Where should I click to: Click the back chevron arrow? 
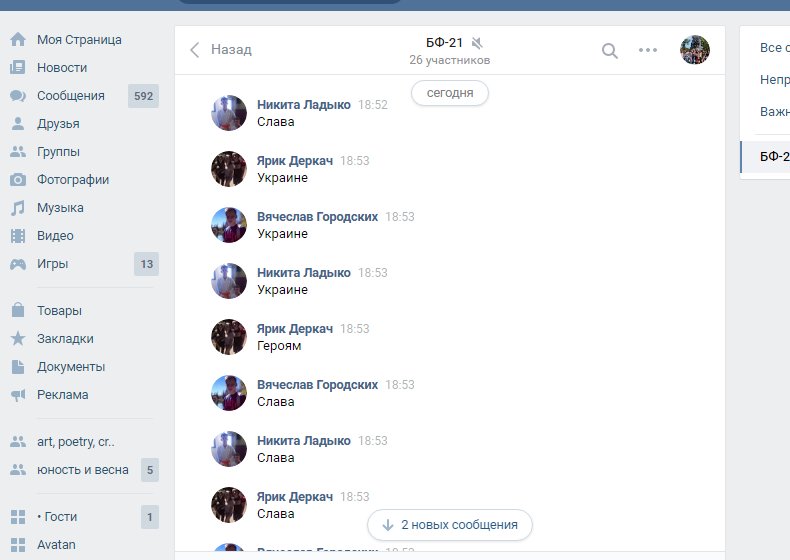tap(194, 49)
